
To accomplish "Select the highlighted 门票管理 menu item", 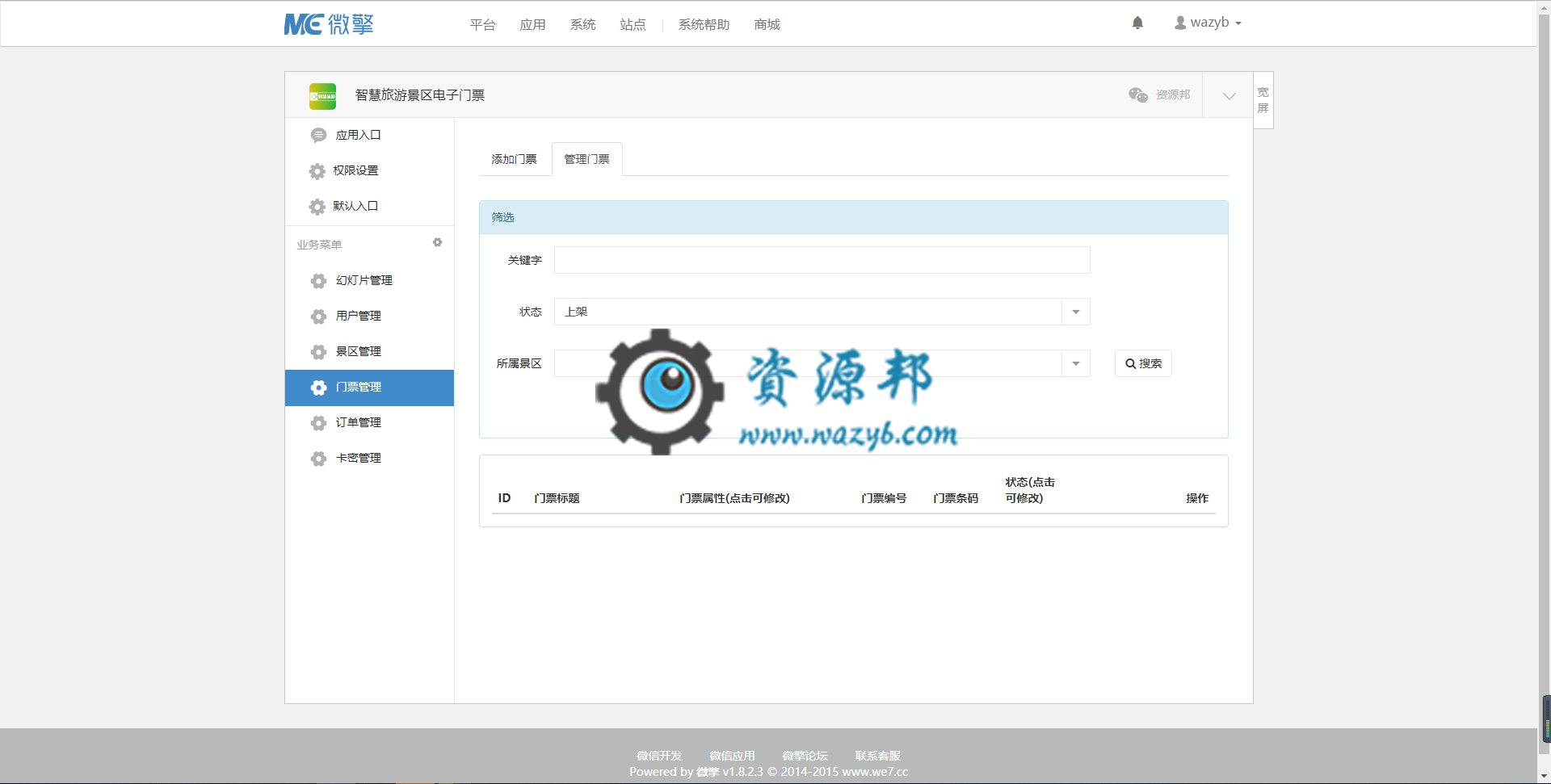I will click(369, 388).
